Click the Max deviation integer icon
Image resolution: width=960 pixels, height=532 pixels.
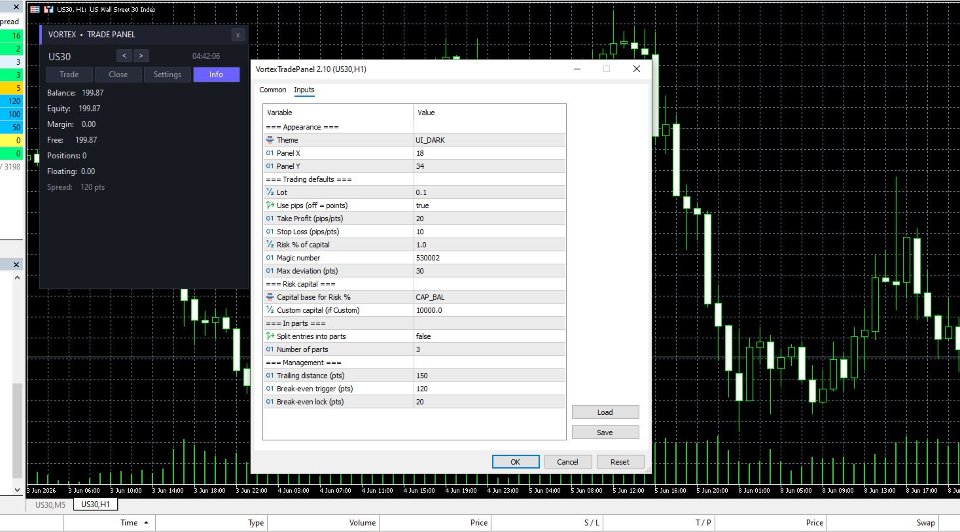click(x=270, y=271)
